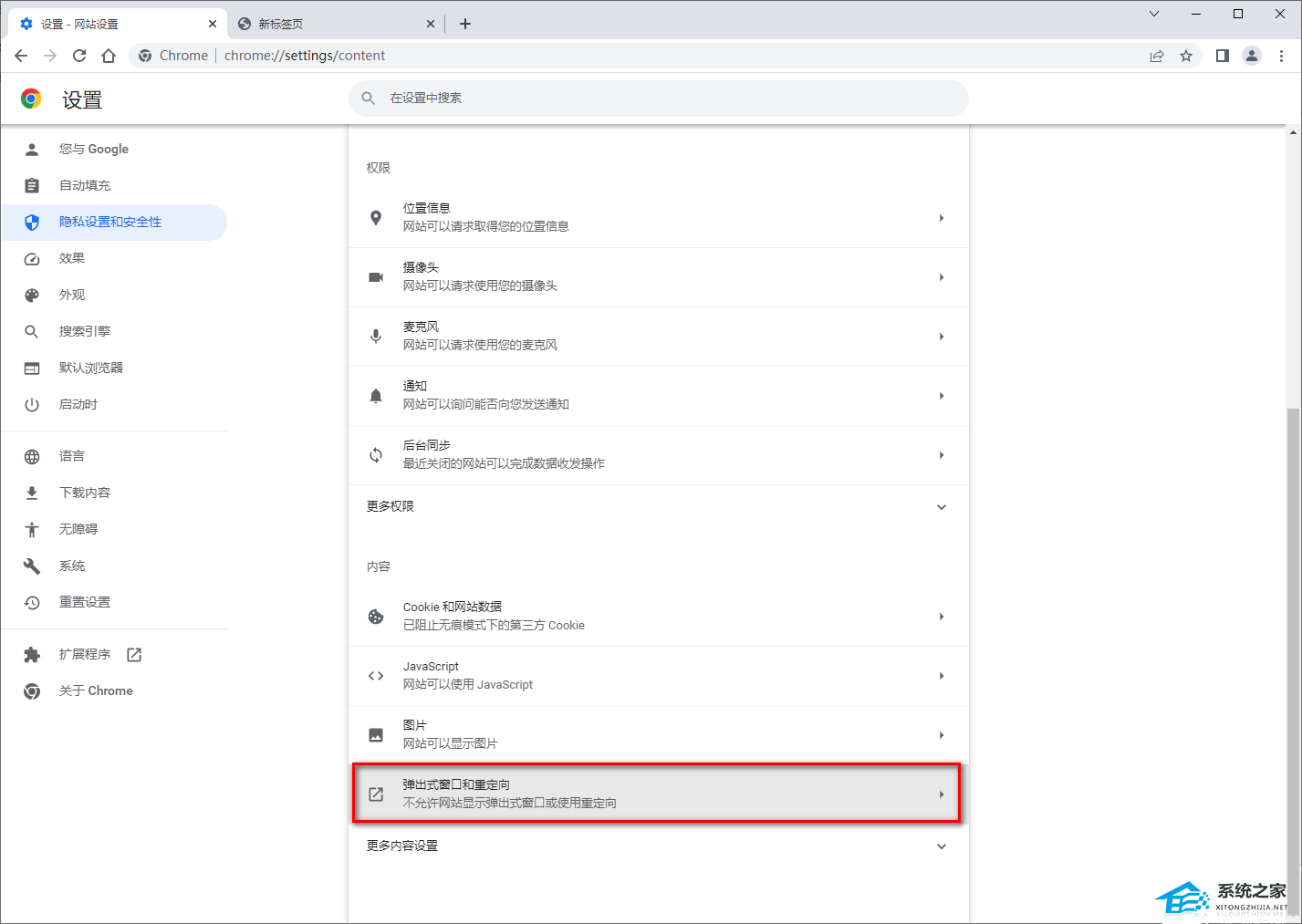Click the arrow on JavaScript row

(942, 676)
